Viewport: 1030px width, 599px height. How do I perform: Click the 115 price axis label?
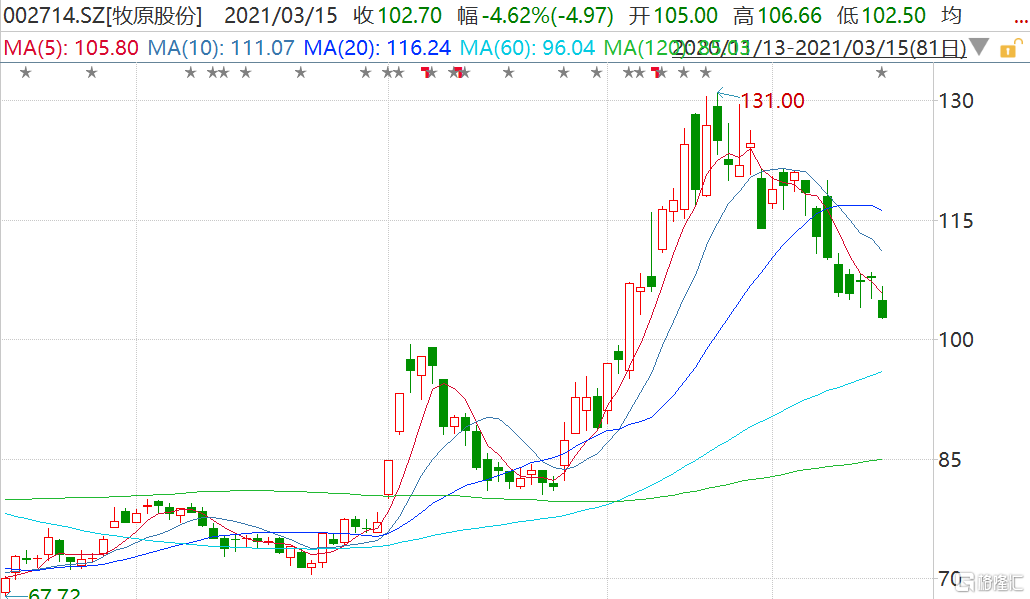pos(956,221)
